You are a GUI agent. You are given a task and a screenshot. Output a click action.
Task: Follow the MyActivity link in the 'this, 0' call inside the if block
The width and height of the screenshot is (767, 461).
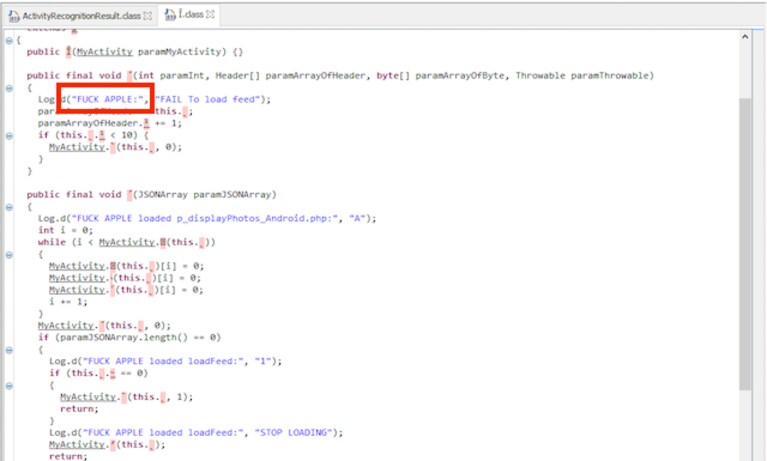pyautogui.click(x=77, y=147)
